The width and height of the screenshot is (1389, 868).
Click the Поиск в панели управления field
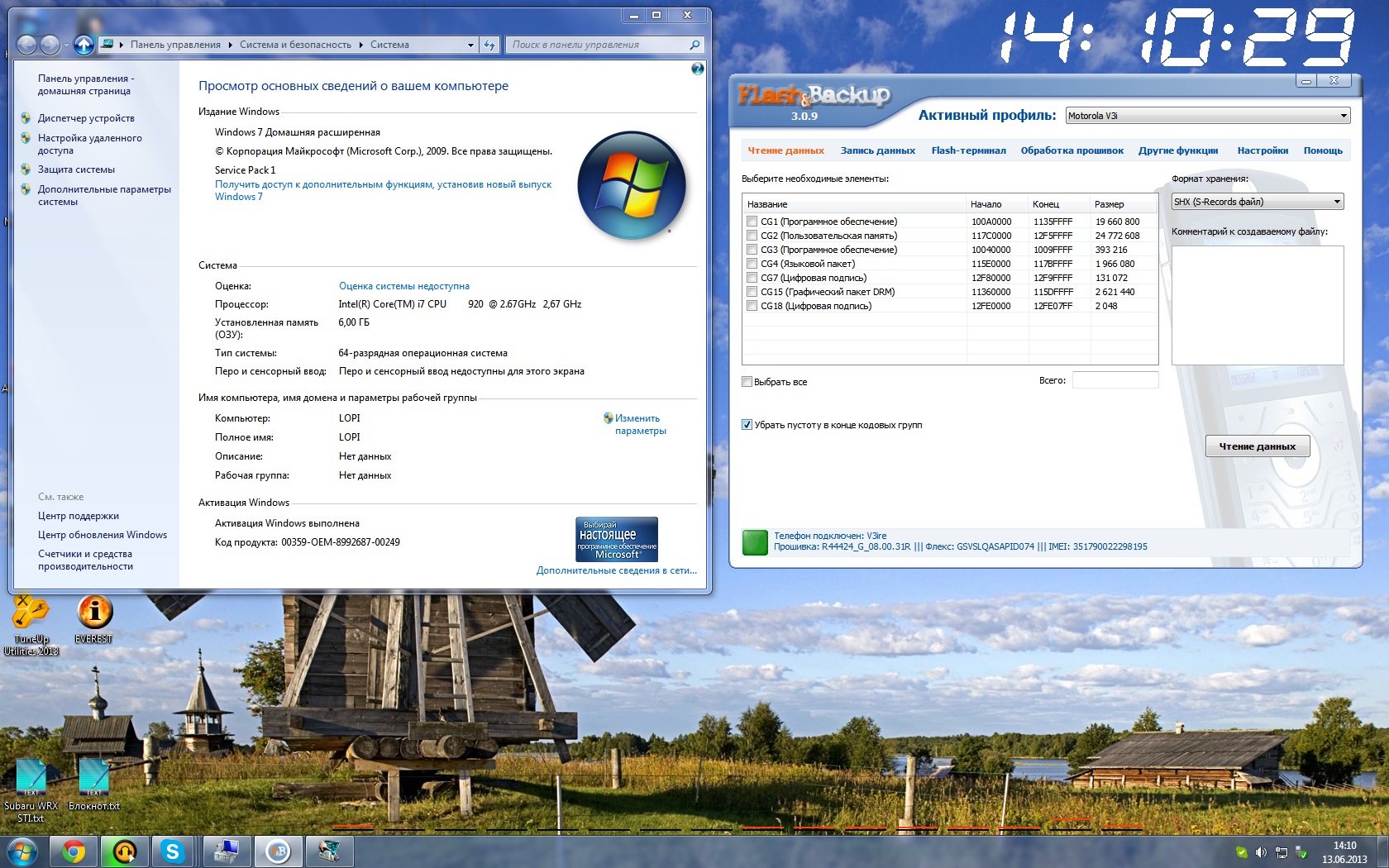point(604,45)
